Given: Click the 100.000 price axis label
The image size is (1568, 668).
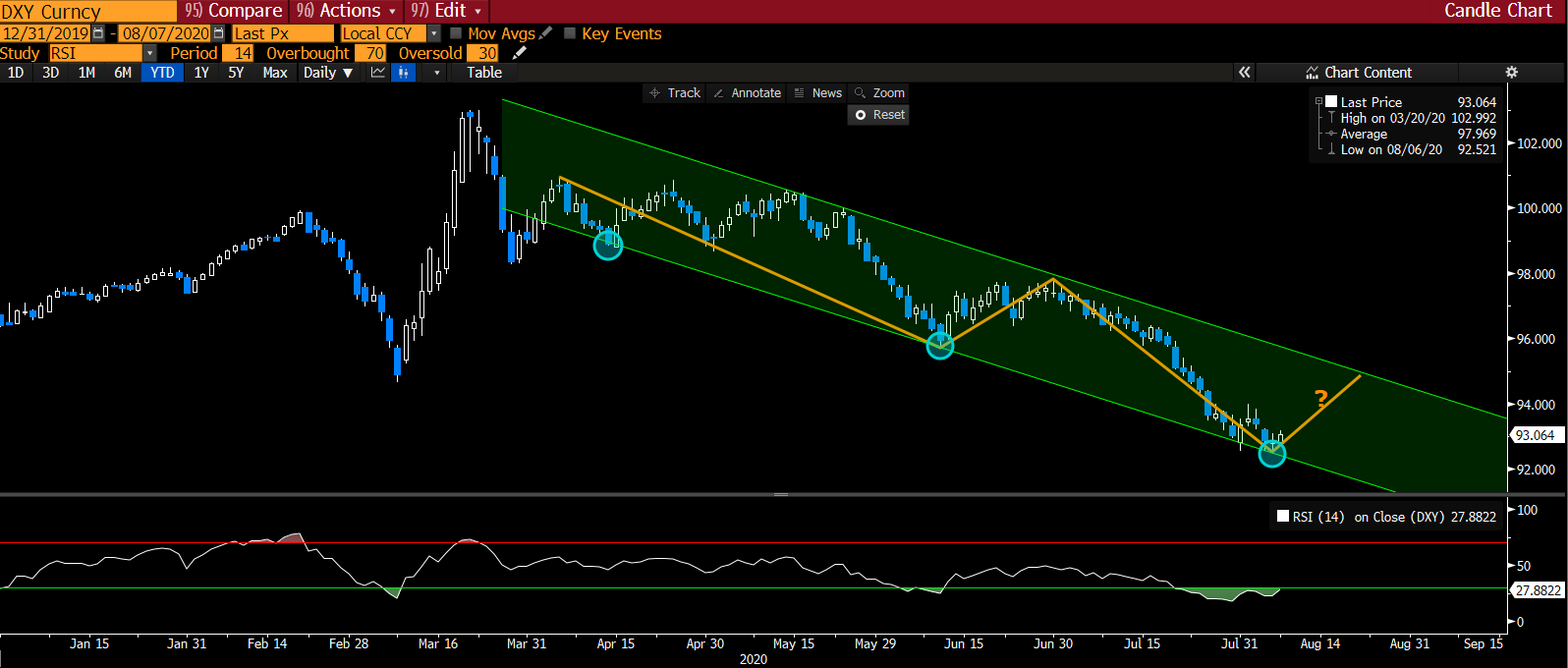Looking at the screenshot, I should (1539, 208).
